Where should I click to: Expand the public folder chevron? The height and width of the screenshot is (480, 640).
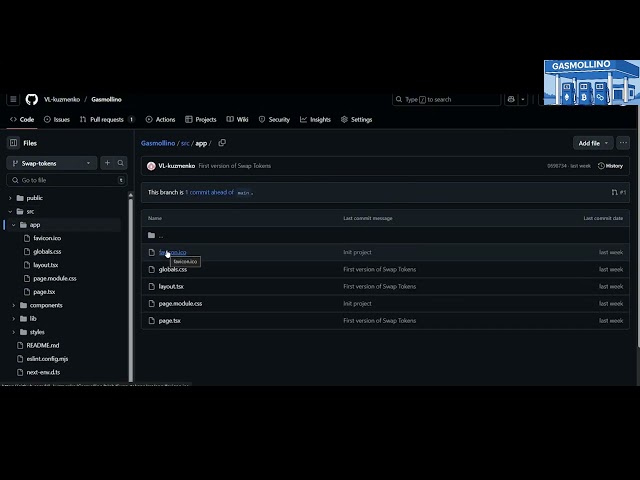click(x=10, y=198)
